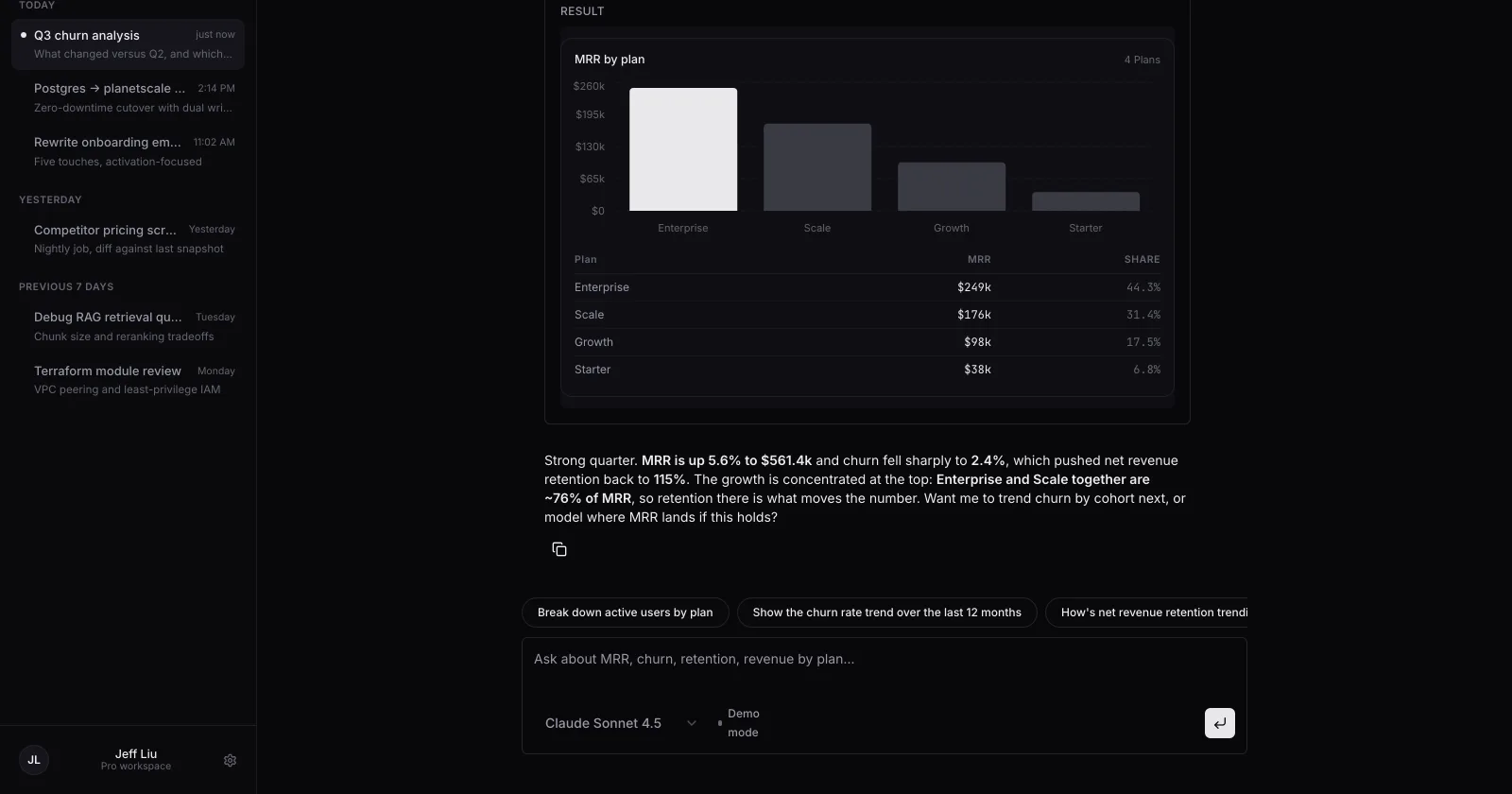
Task: Click the Enterprise axis label under the chart
Action: pos(682,228)
